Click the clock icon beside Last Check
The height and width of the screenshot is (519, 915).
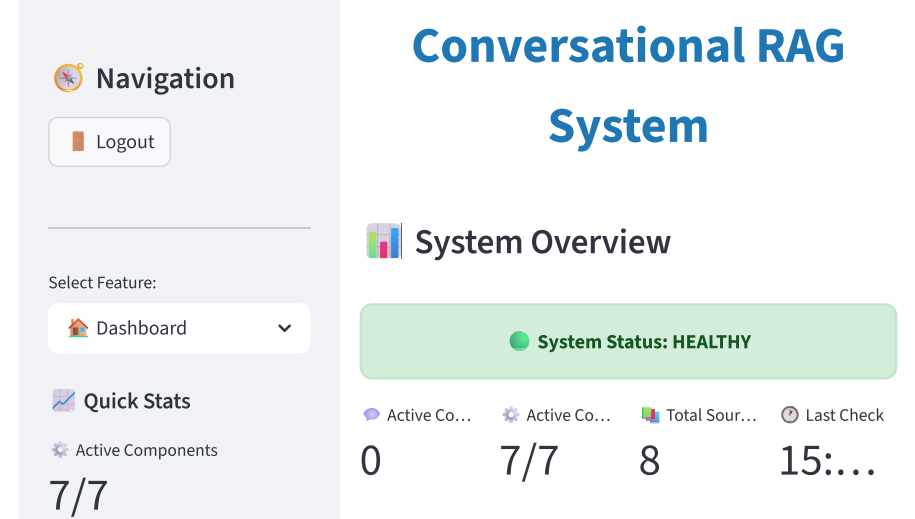pyautogui.click(x=790, y=415)
